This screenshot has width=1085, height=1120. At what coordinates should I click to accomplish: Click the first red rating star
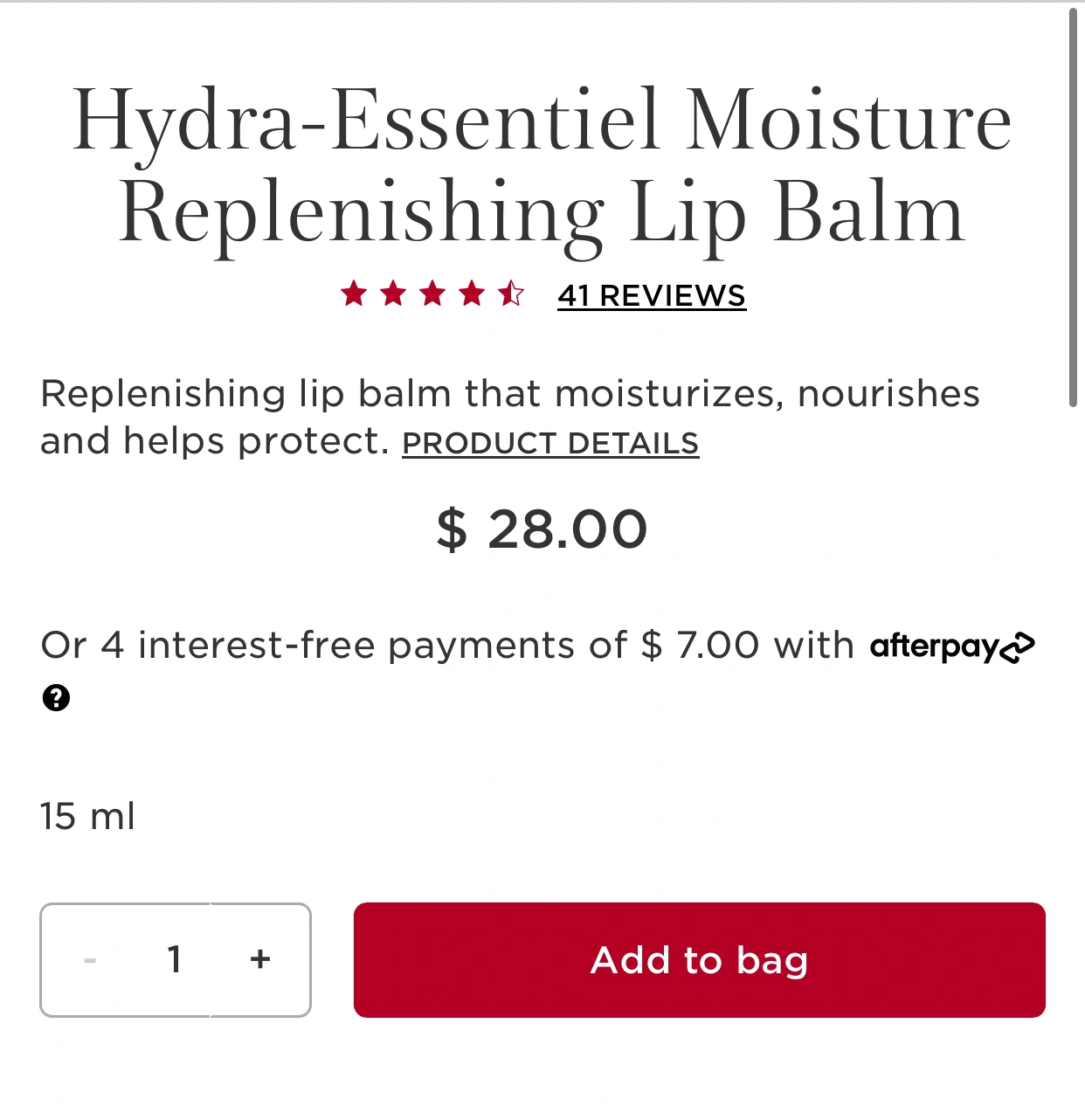tap(354, 294)
